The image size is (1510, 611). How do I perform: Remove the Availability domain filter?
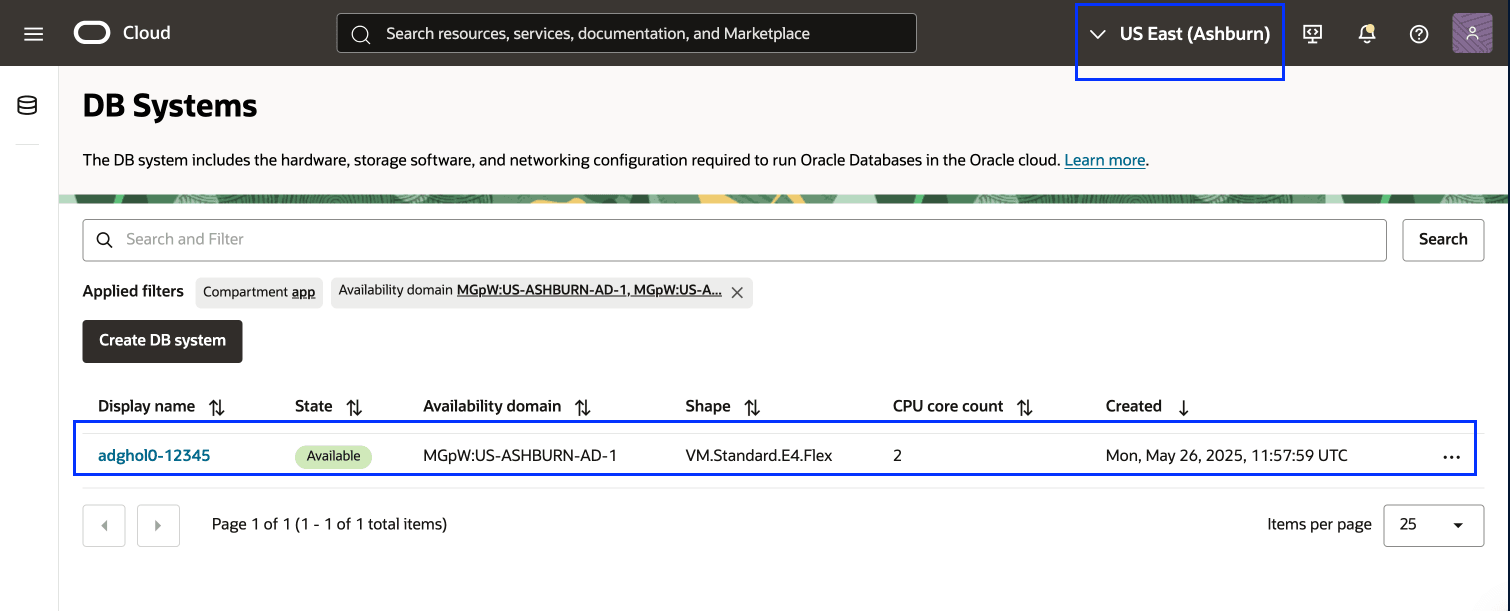pos(737,292)
